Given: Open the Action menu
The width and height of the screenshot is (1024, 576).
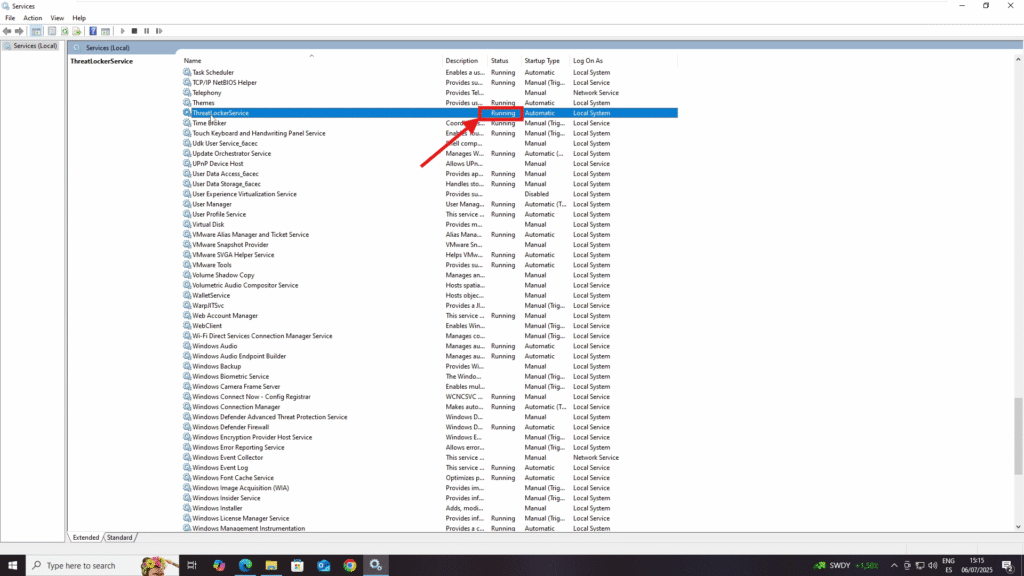Looking at the screenshot, I should click(x=33, y=18).
